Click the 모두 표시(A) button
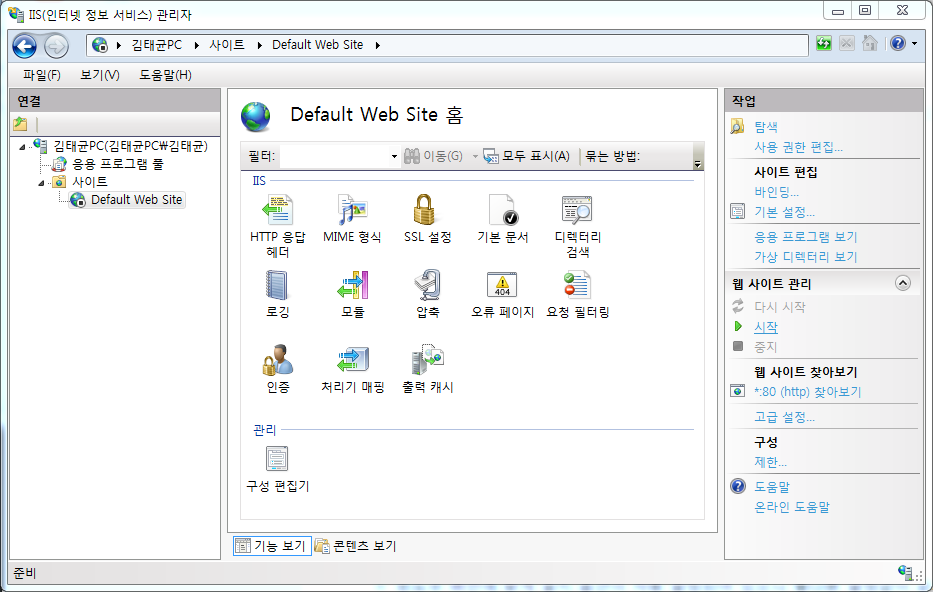Screen dimensions: 933x592 pyautogui.click(x=527, y=156)
